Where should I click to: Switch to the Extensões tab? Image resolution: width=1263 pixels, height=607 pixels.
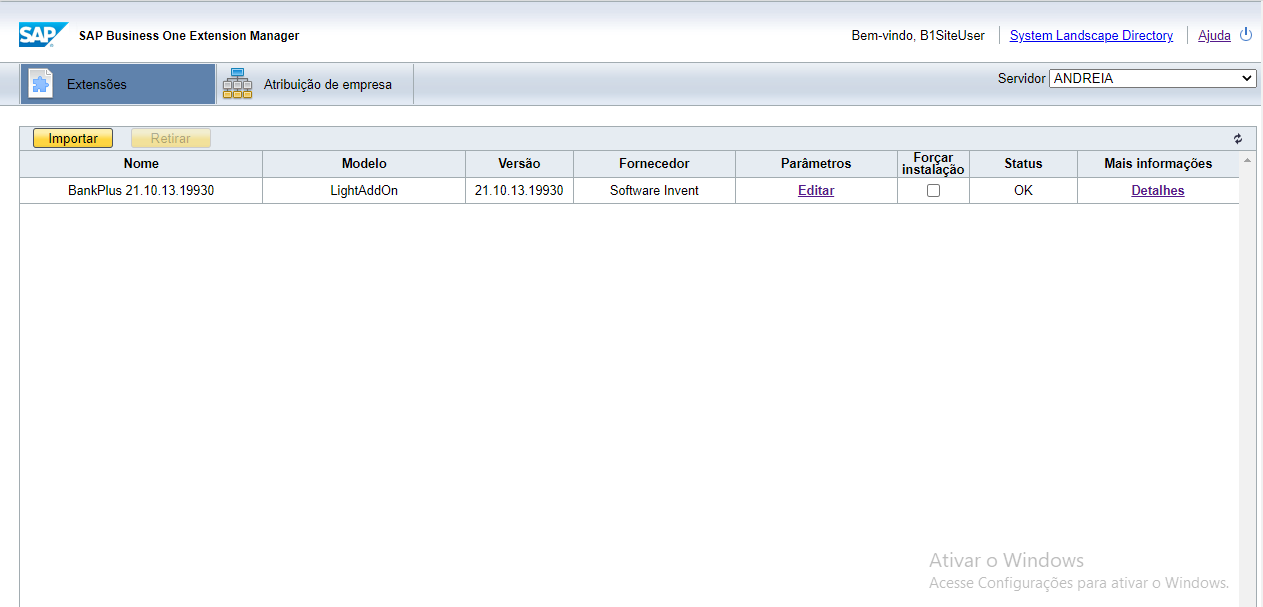pos(118,84)
